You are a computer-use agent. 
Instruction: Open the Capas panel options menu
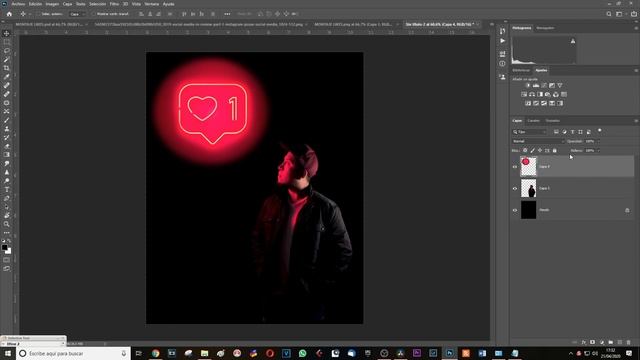636,121
